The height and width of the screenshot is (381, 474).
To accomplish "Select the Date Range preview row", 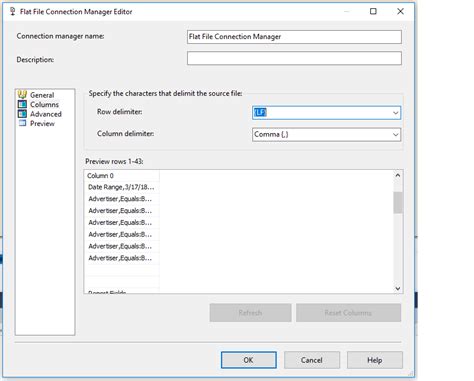I will (122, 187).
